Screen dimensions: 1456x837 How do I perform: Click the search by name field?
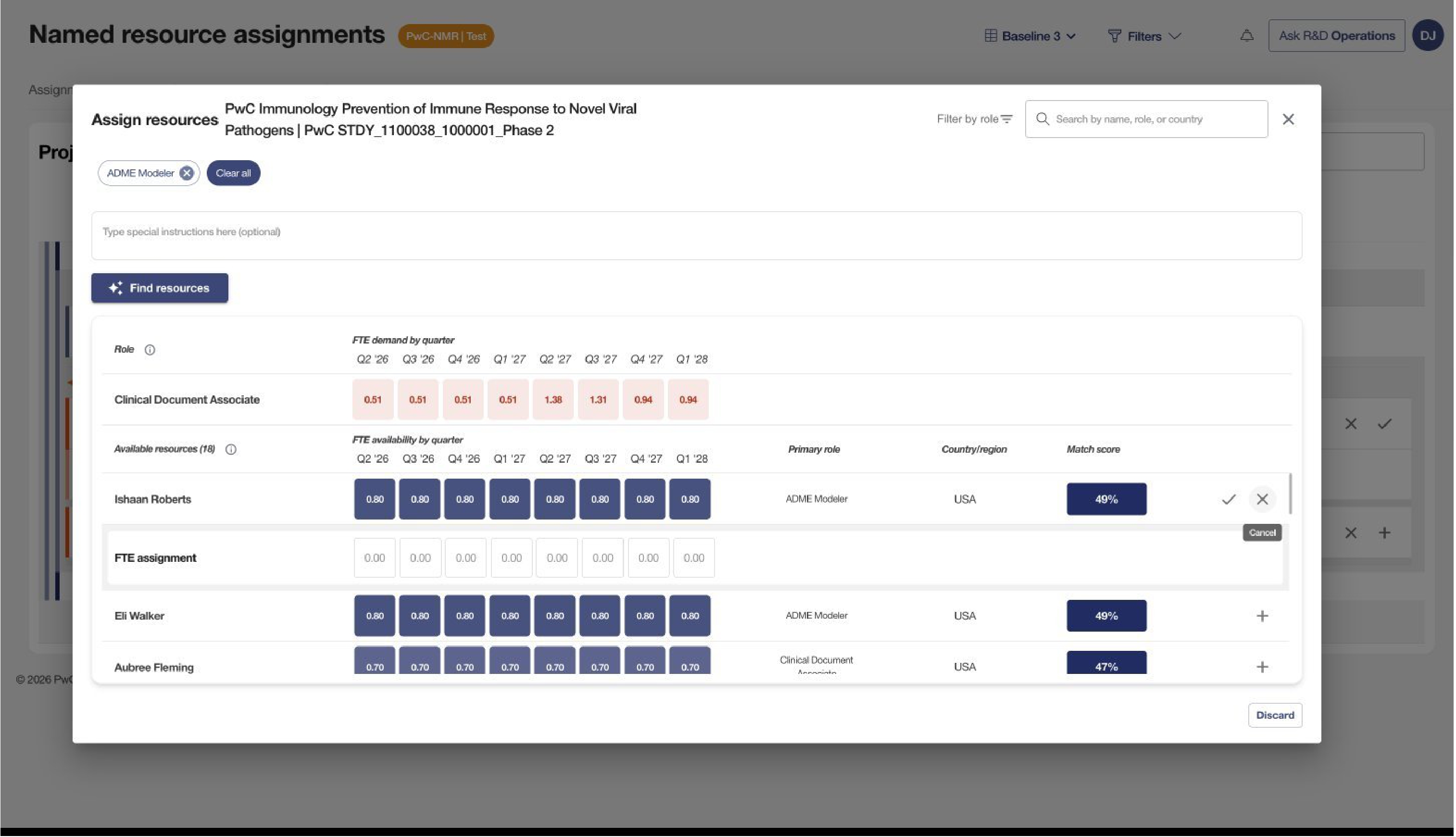click(1146, 119)
